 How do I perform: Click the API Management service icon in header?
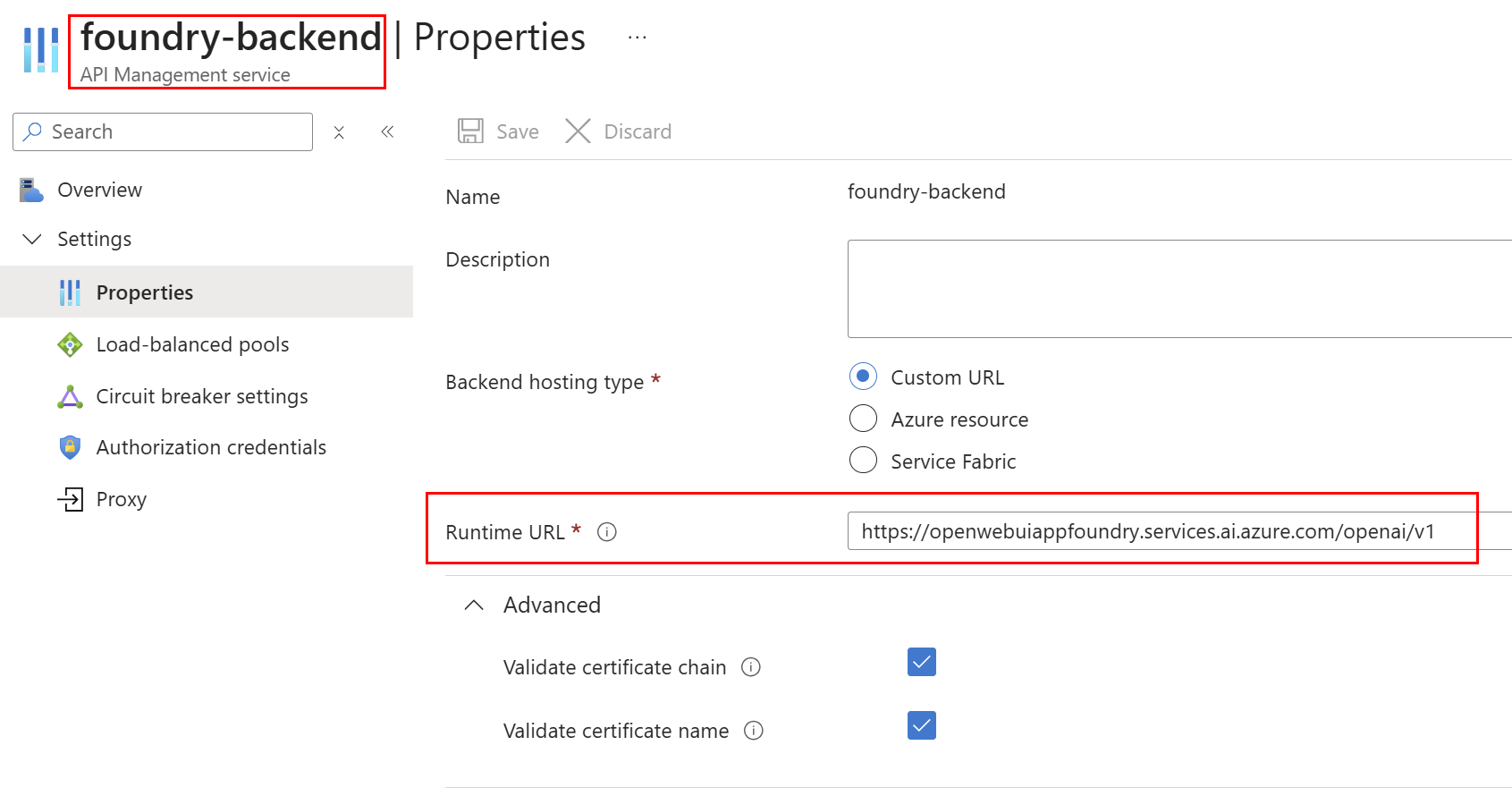[41, 49]
